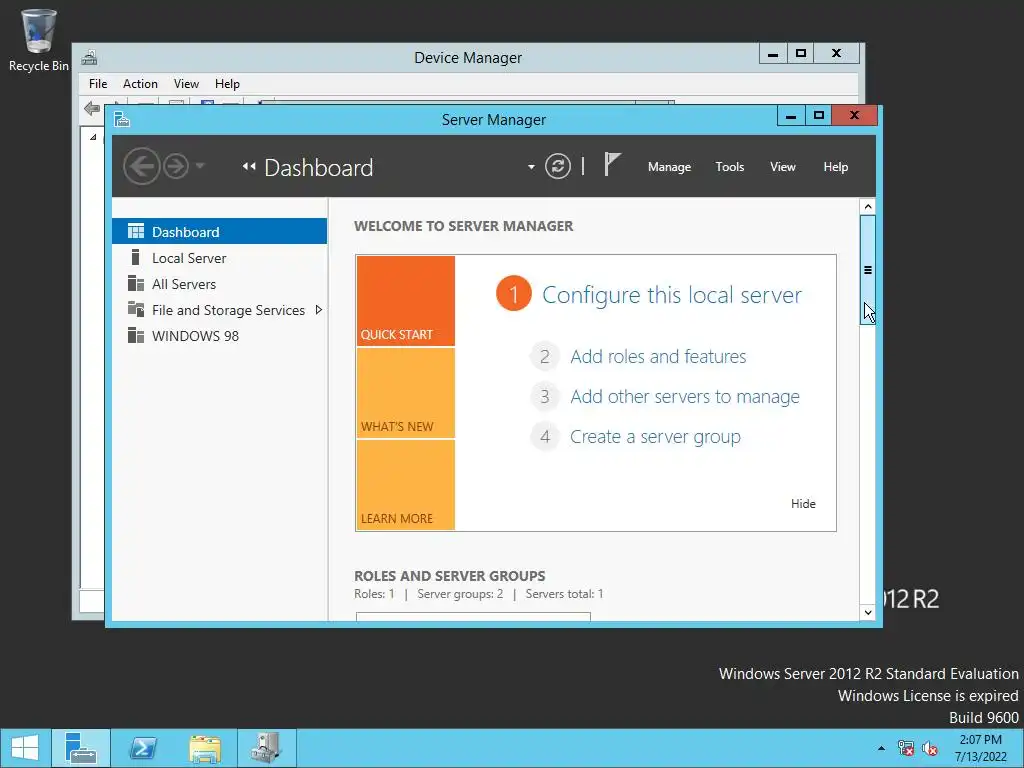
Task: Open the Manage menu
Action: (x=669, y=167)
